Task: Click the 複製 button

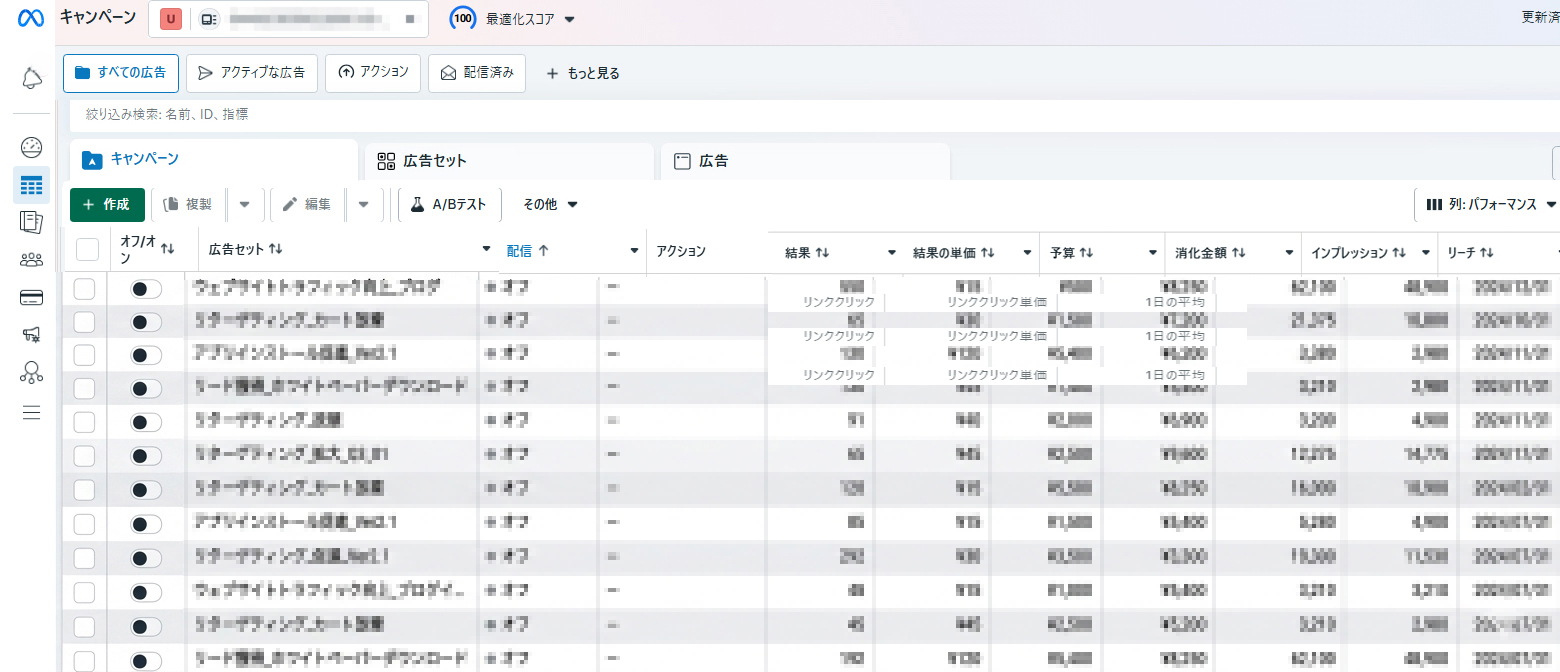Action: click(x=189, y=204)
